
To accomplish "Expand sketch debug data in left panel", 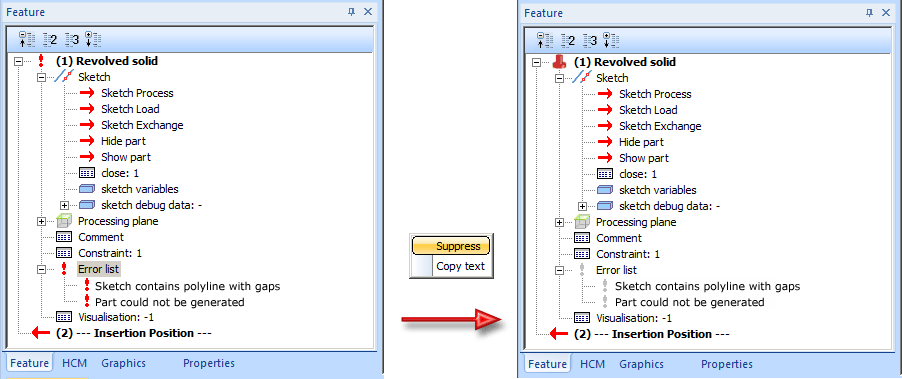I will pyautogui.click(x=64, y=205).
